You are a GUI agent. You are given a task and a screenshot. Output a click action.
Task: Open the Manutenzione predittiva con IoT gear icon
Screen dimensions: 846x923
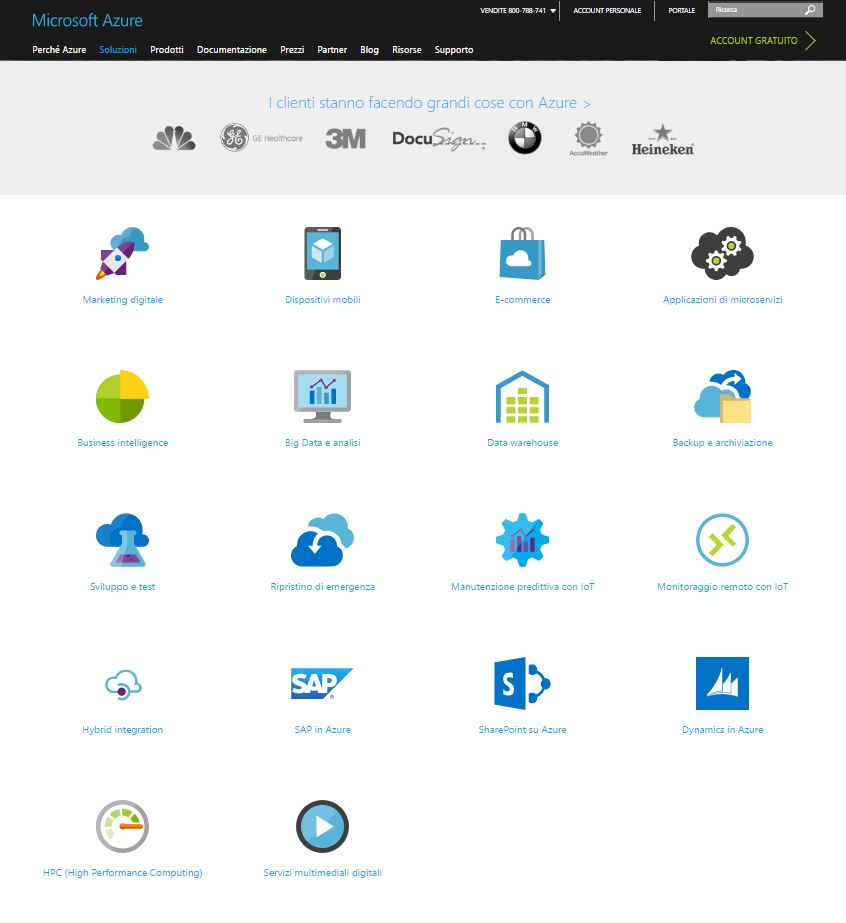point(522,540)
